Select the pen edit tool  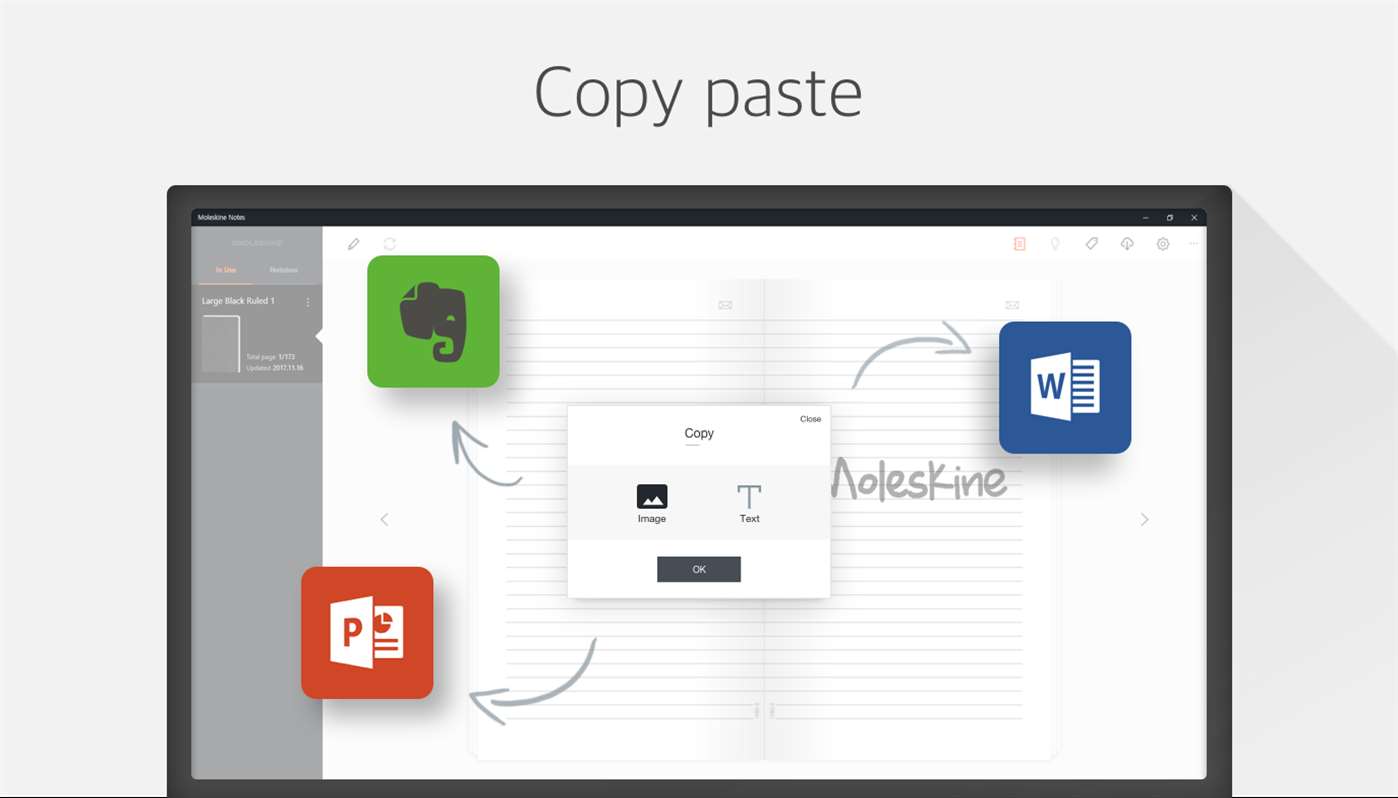(x=353, y=244)
